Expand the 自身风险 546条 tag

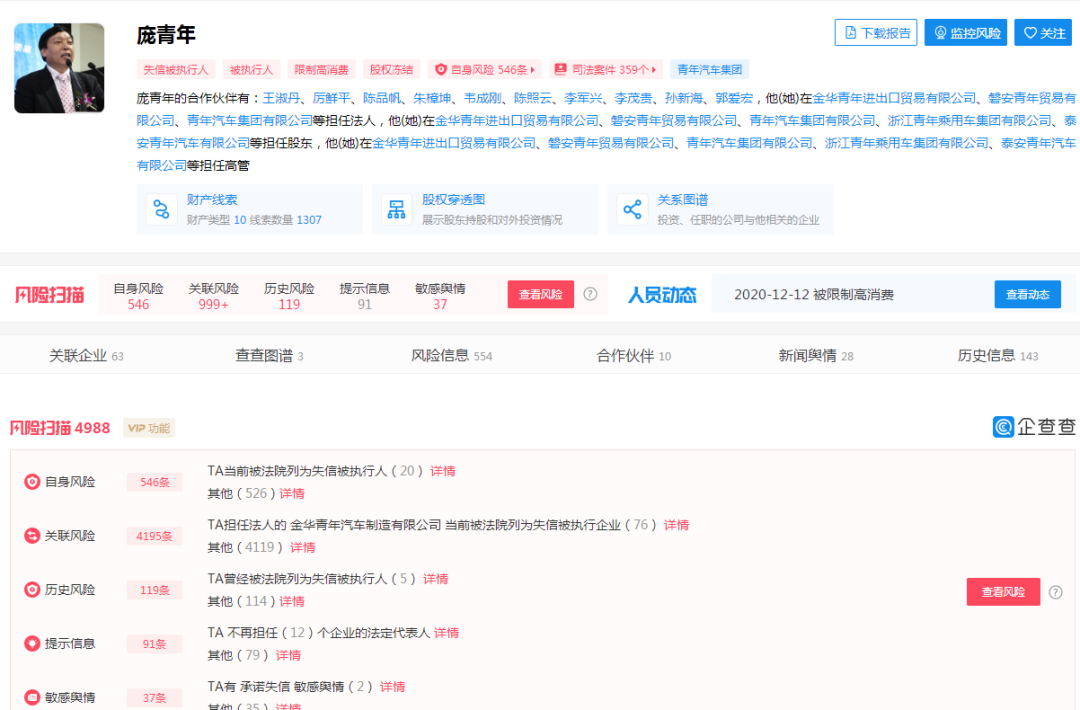click(485, 70)
